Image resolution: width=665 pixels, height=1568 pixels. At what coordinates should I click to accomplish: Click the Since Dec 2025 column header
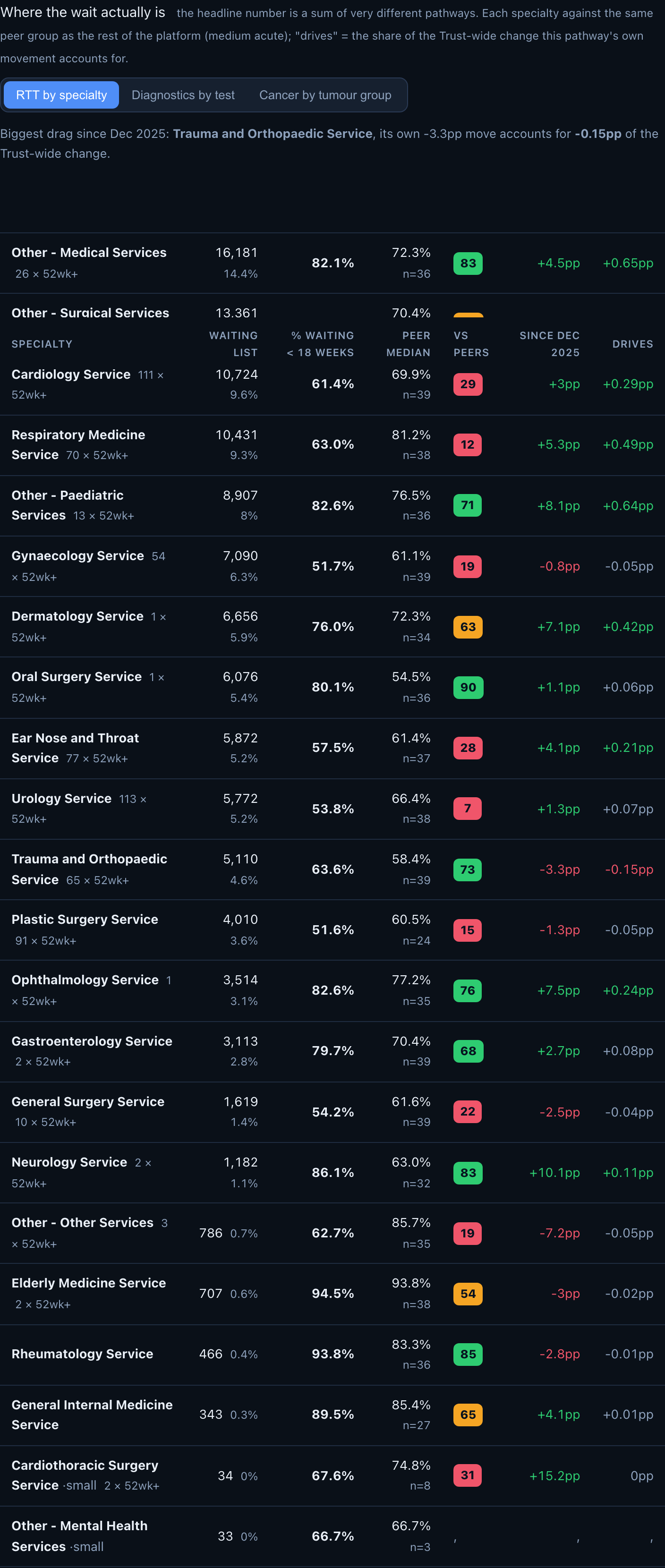(549, 344)
